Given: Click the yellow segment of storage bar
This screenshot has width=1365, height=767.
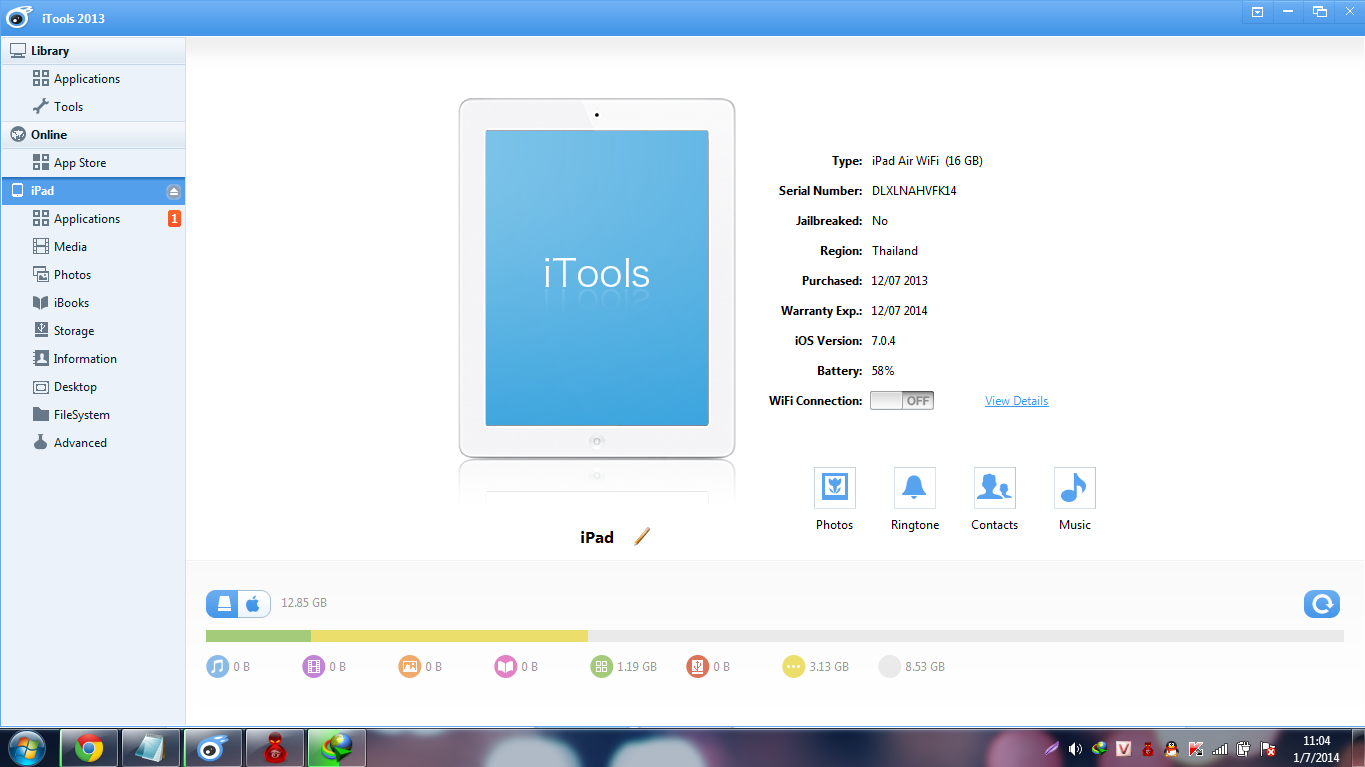Looking at the screenshot, I should pos(449,636).
